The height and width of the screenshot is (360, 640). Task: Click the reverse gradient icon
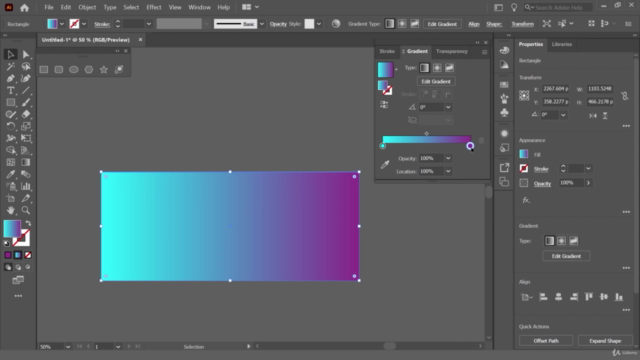click(x=384, y=105)
